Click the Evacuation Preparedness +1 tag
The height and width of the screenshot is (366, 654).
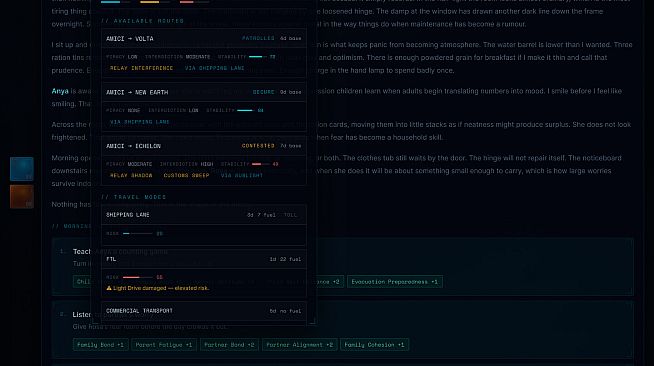pyautogui.click(x=395, y=282)
